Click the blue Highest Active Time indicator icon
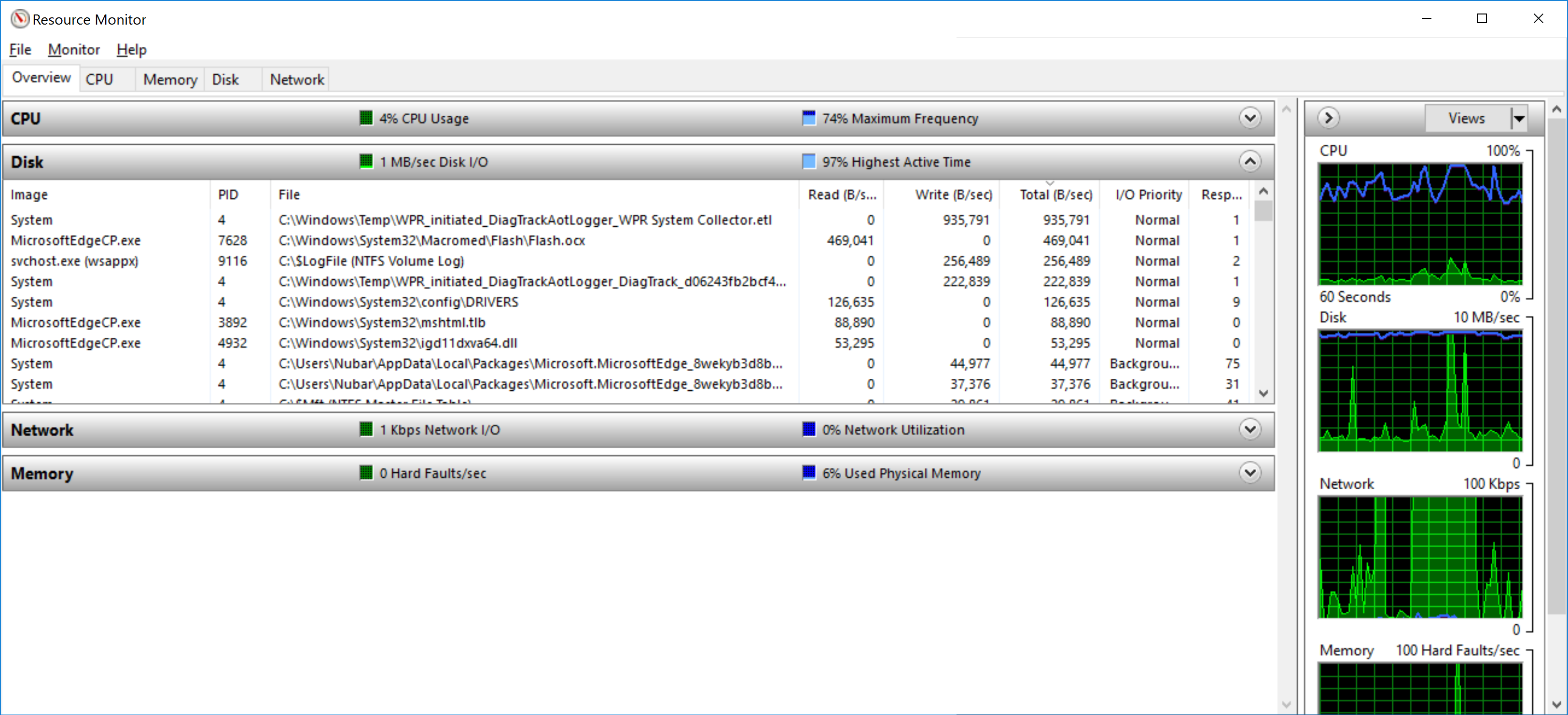This screenshot has width=1568, height=715. [x=809, y=161]
